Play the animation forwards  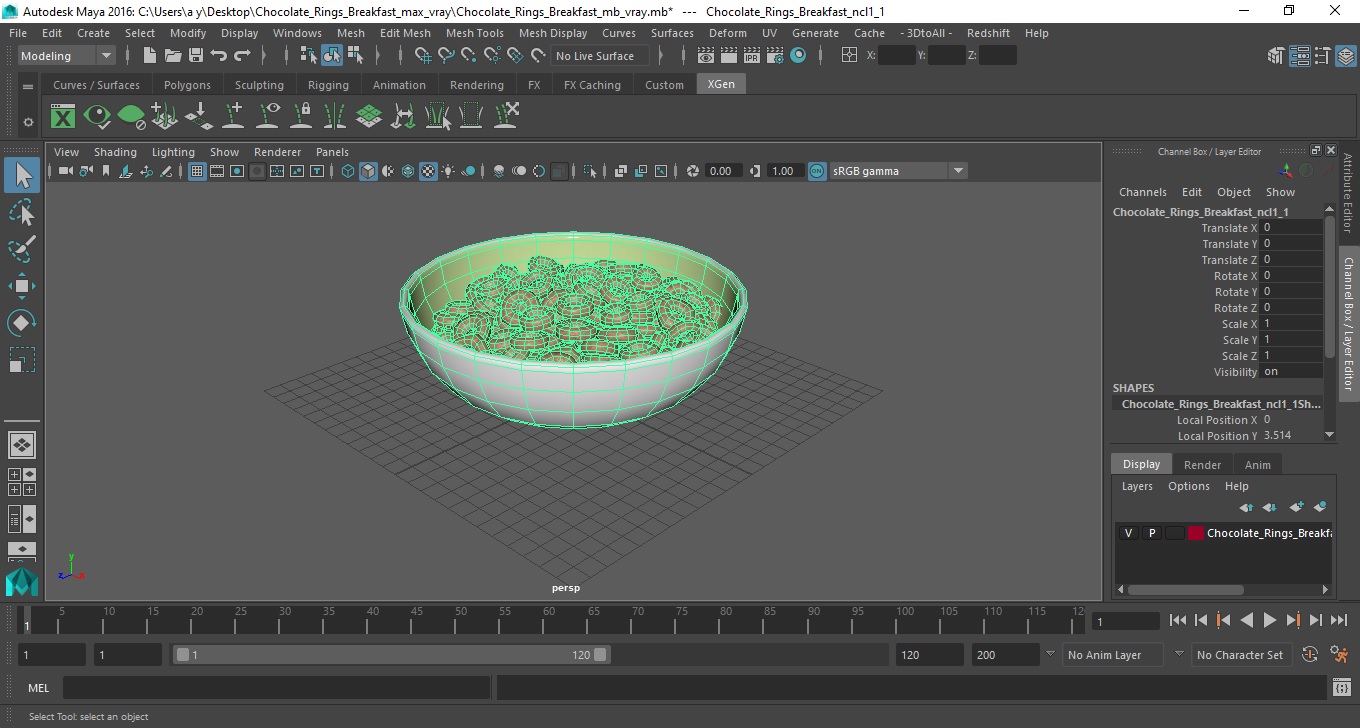(x=1269, y=620)
